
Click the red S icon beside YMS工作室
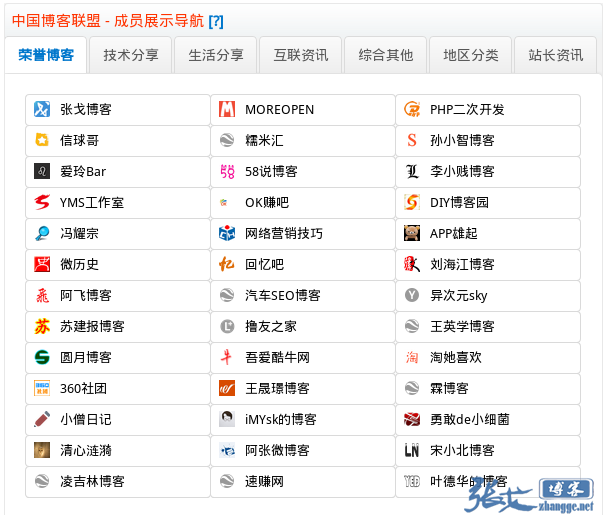(42, 202)
